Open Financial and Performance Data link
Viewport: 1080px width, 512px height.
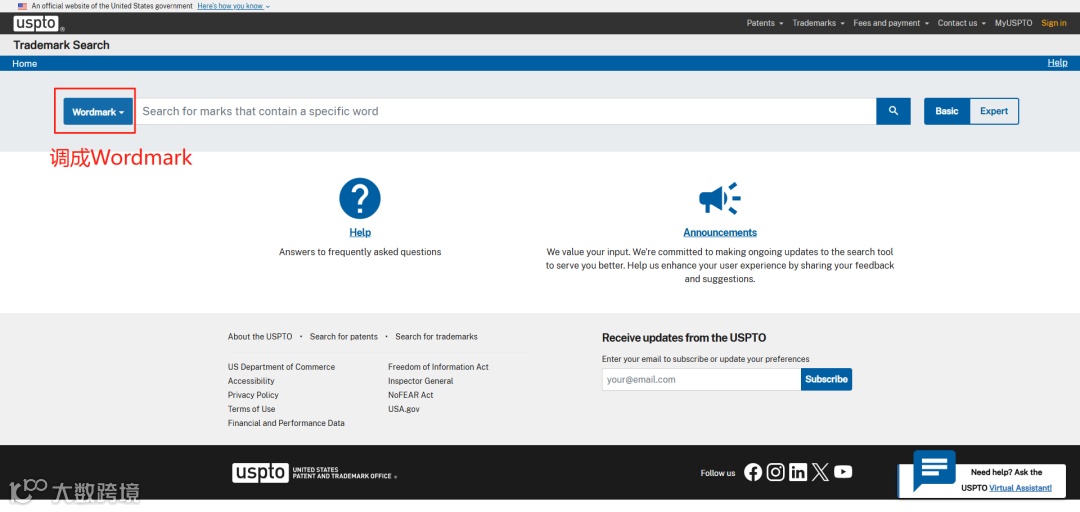click(x=286, y=423)
